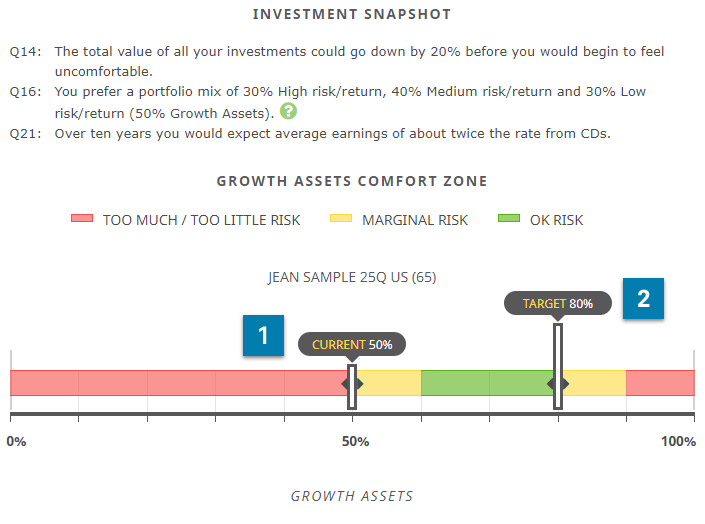This screenshot has width=705, height=524.
Task: Click the green question mark help icon
Action: click(x=288, y=111)
